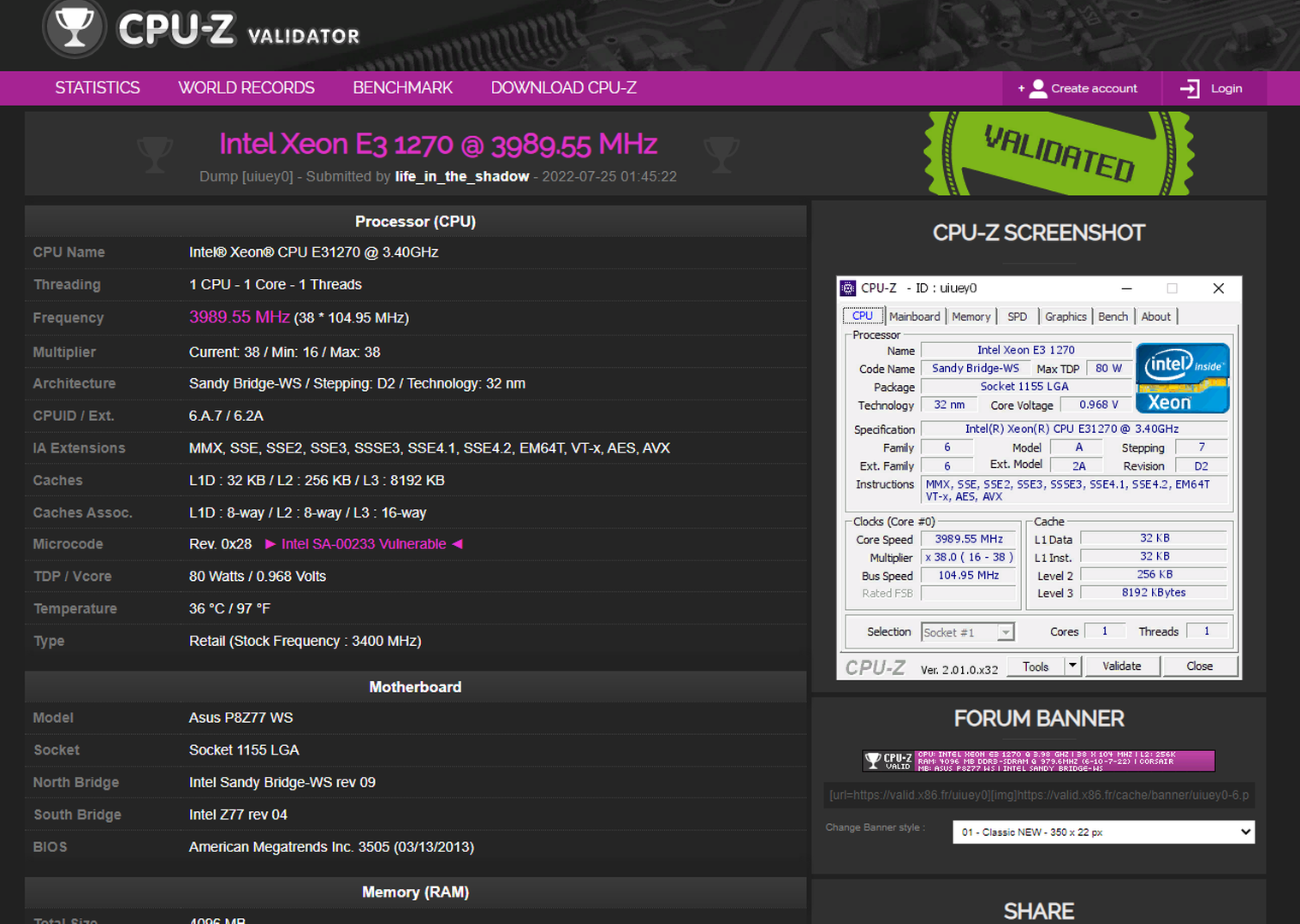Click the CPU-Z trophy logo icon
The height and width of the screenshot is (924, 1300).
74,27
